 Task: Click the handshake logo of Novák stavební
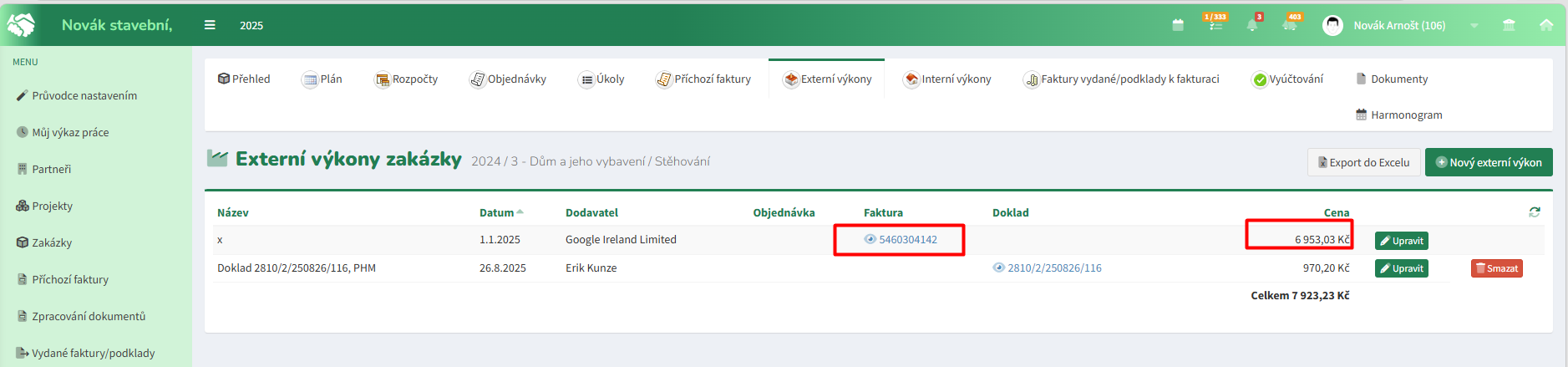pyautogui.click(x=21, y=25)
